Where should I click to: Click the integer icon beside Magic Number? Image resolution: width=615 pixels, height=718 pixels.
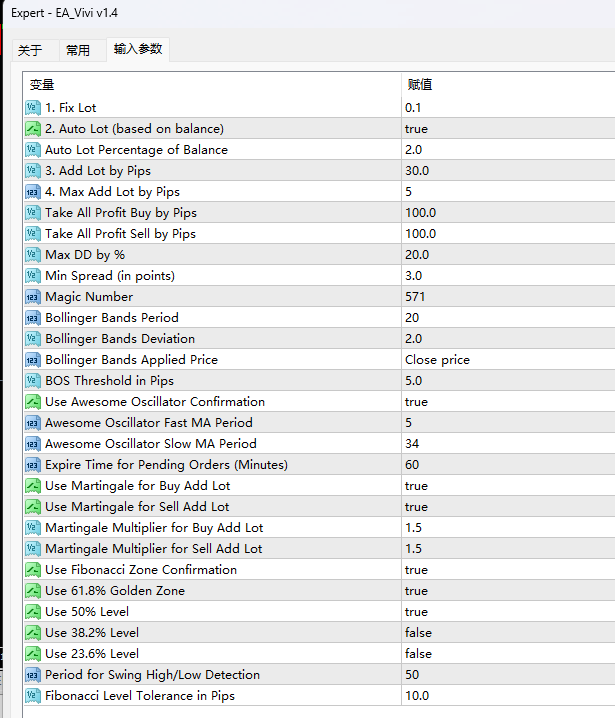[x=32, y=297]
